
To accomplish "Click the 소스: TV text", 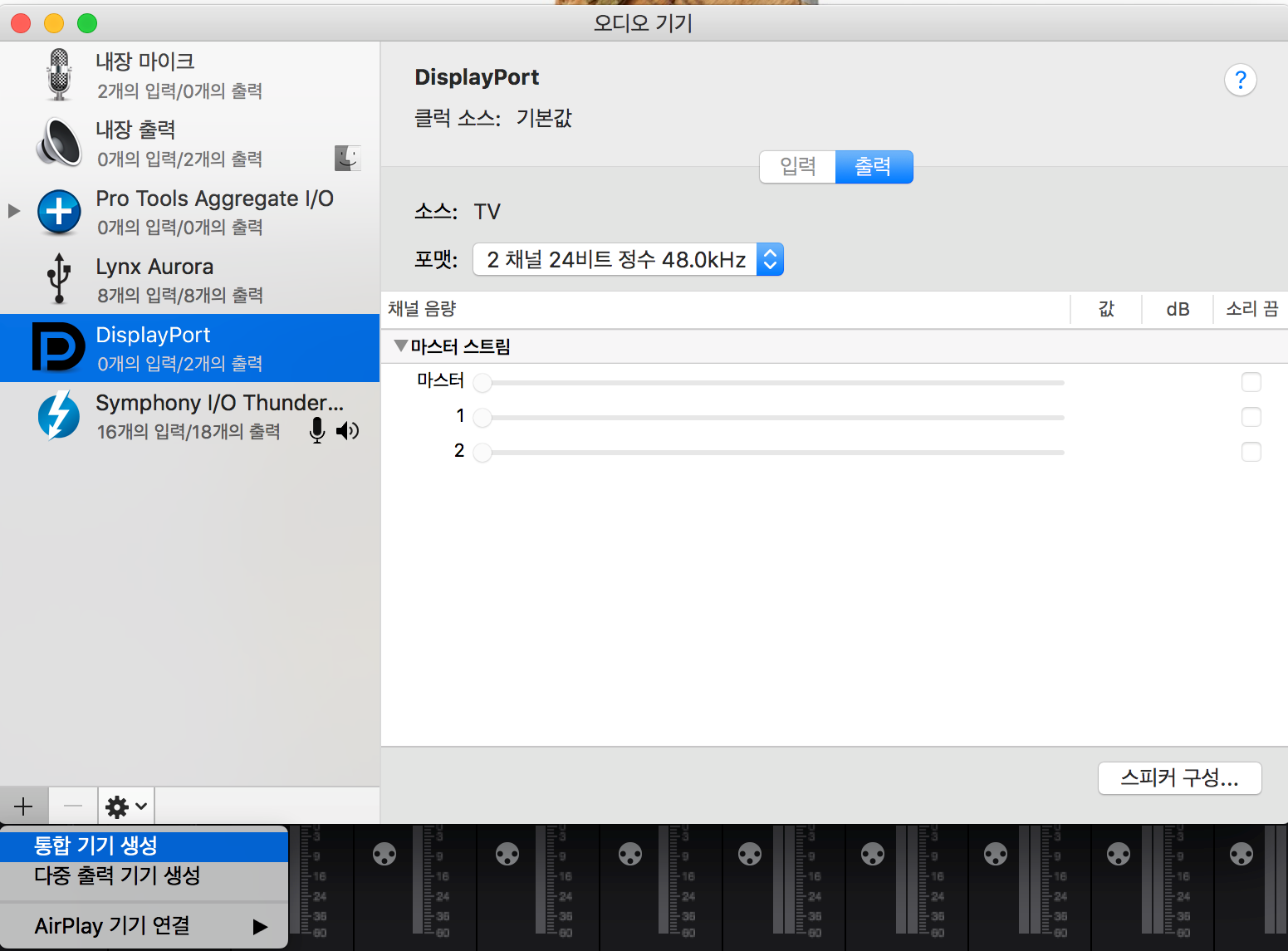I will click(458, 212).
